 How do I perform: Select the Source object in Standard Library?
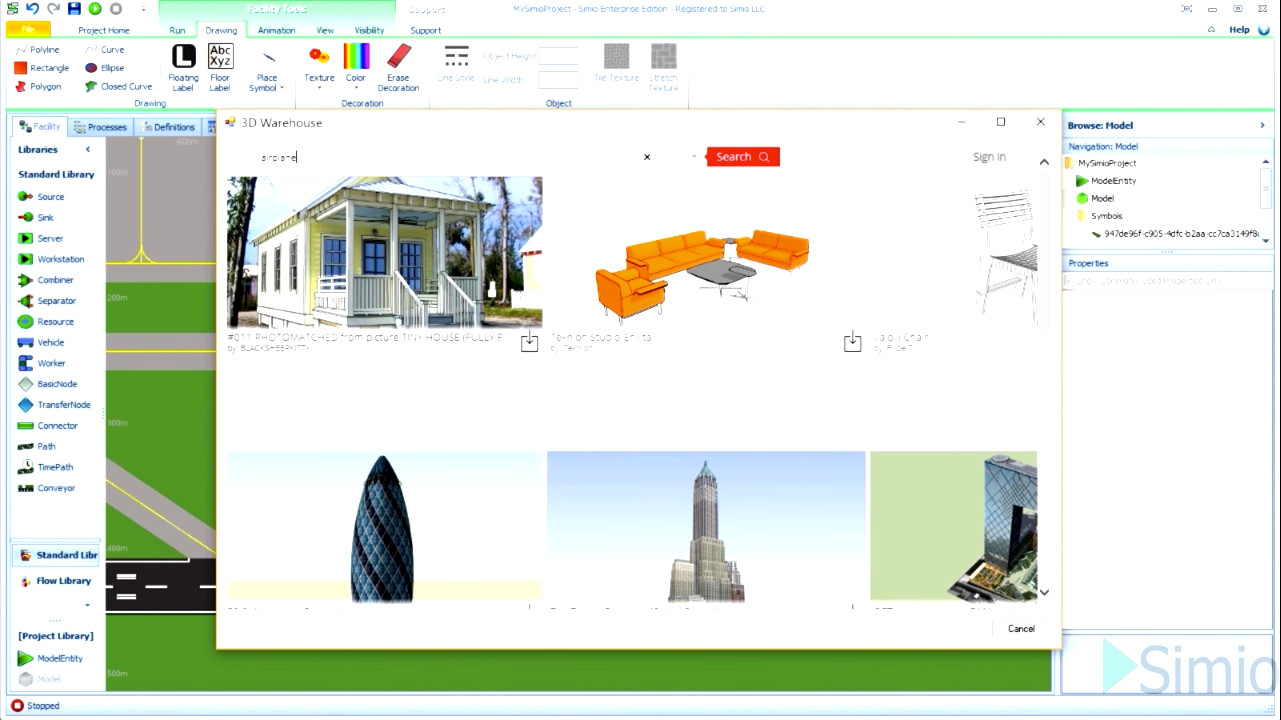tap(50, 196)
